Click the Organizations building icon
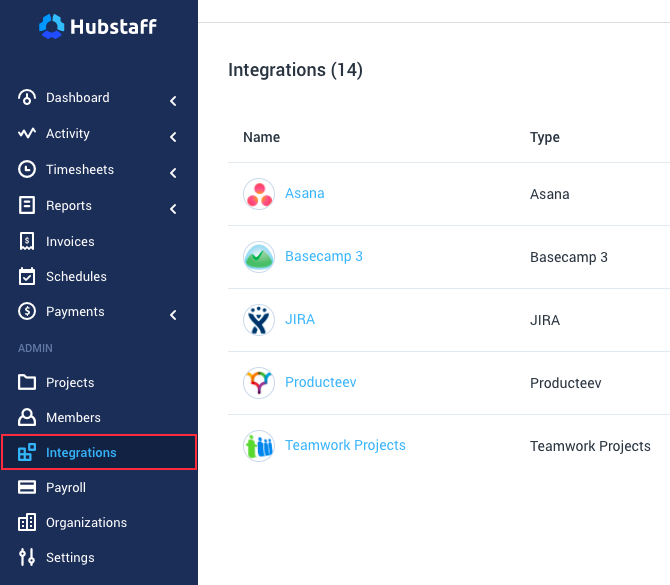 27,522
